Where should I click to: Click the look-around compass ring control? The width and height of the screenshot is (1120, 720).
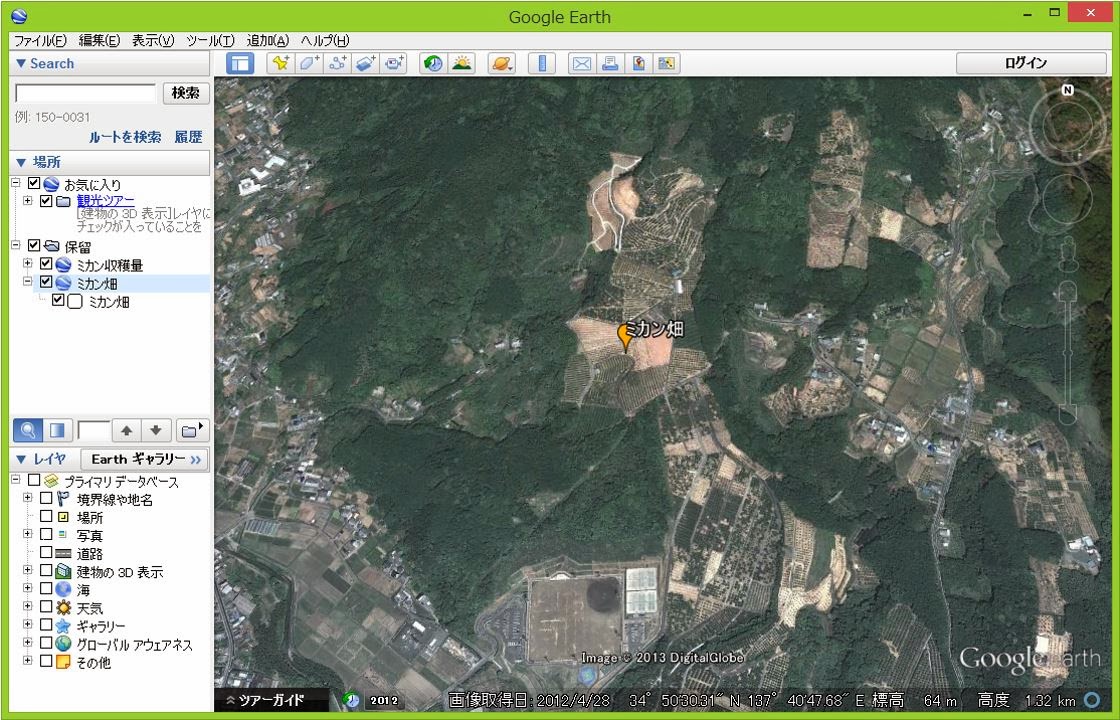1067,127
